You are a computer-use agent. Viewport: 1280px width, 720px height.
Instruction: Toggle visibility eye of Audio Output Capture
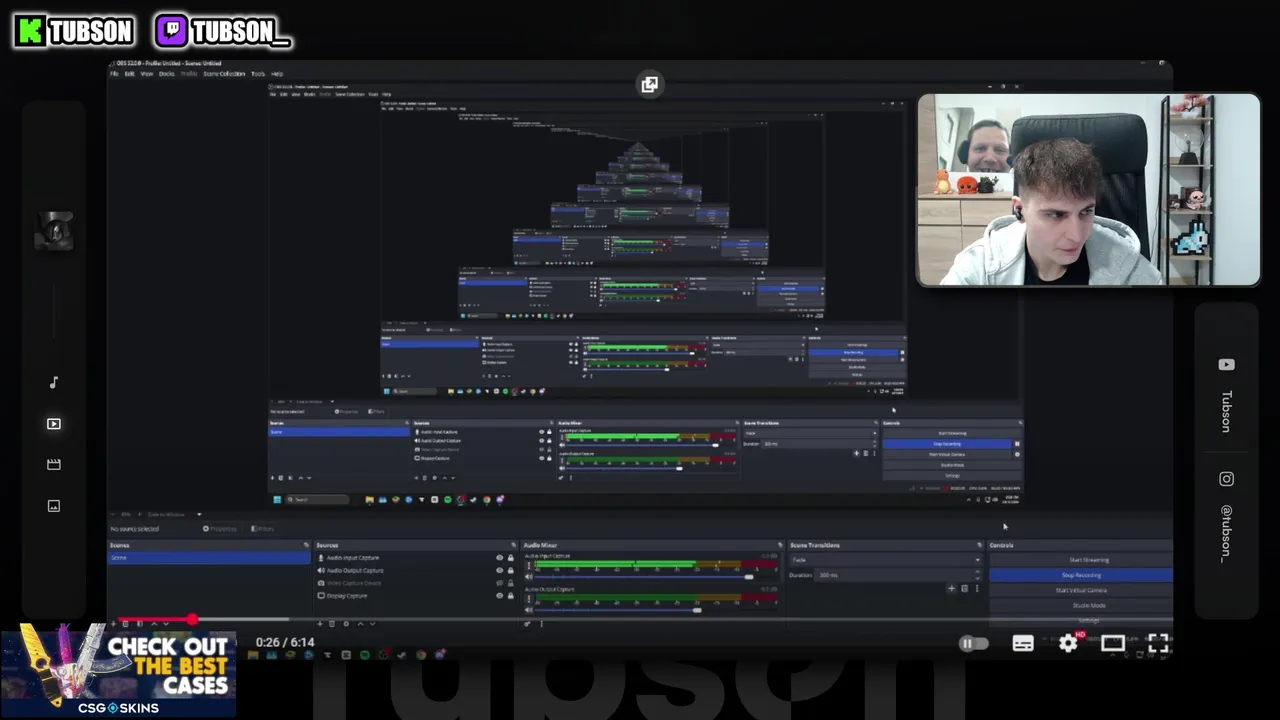(500, 570)
